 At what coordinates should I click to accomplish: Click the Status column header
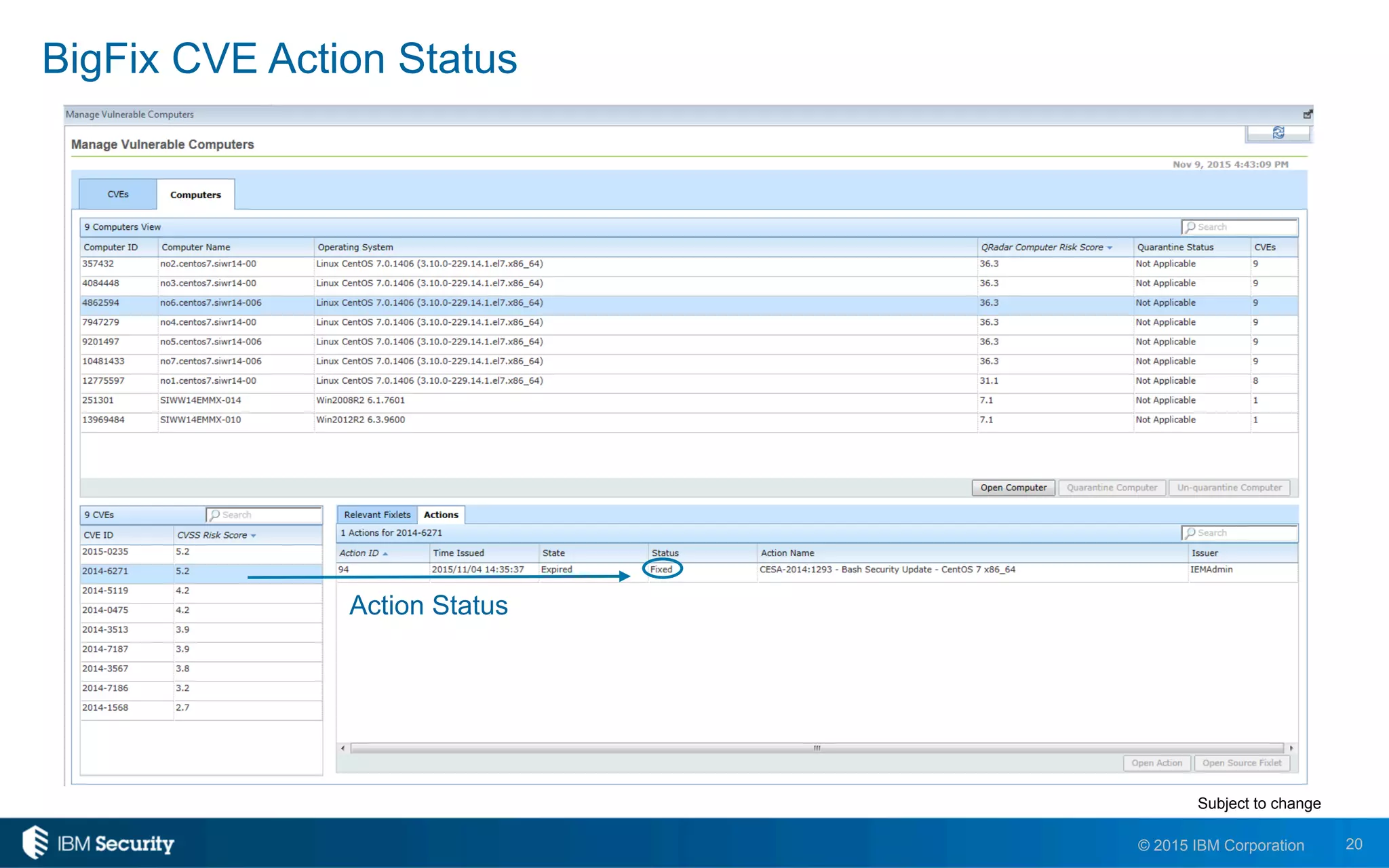(703, 553)
